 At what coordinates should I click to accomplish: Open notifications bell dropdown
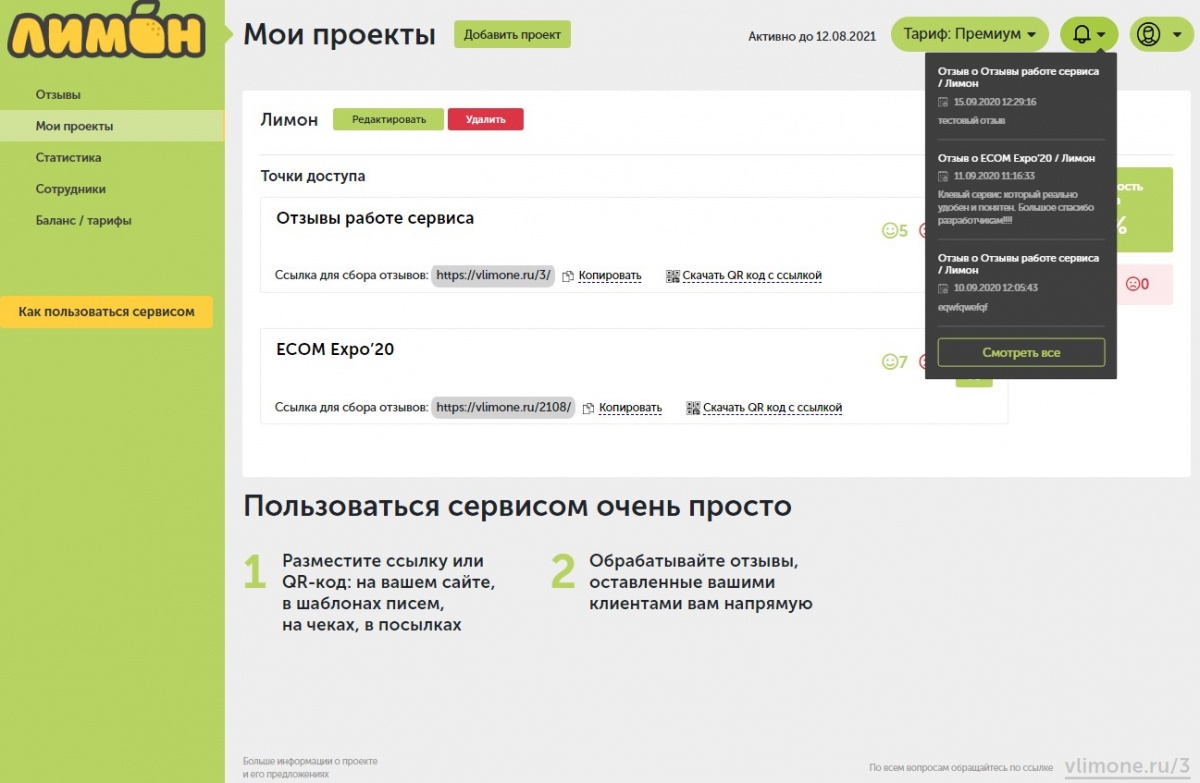pyautogui.click(x=1089, y=34)
